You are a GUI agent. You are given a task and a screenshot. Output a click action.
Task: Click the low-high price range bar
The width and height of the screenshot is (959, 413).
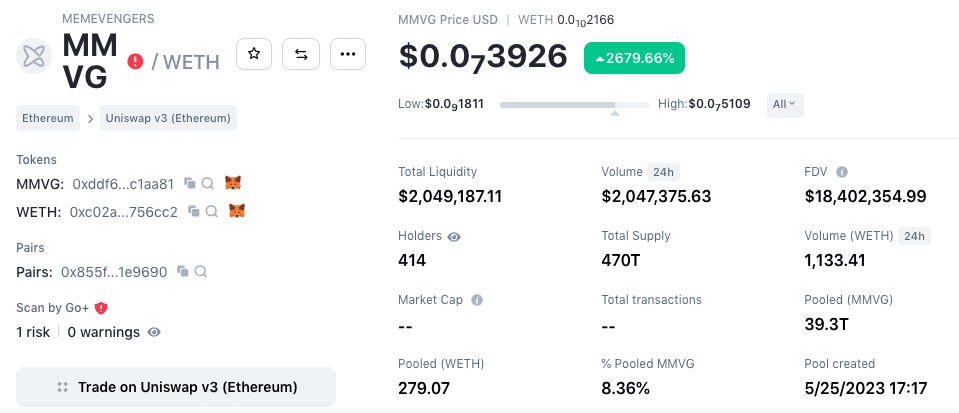click(574, 104)
